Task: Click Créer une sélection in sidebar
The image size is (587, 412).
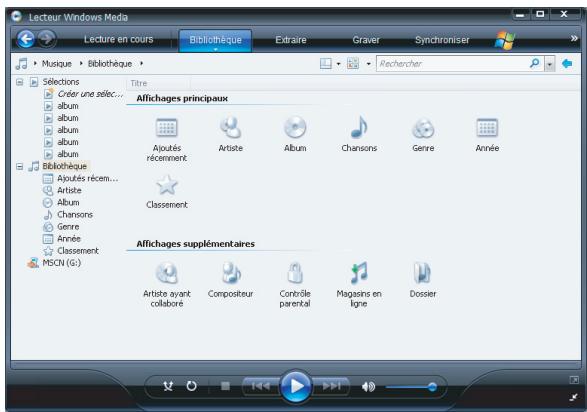Action: point(90,94)
